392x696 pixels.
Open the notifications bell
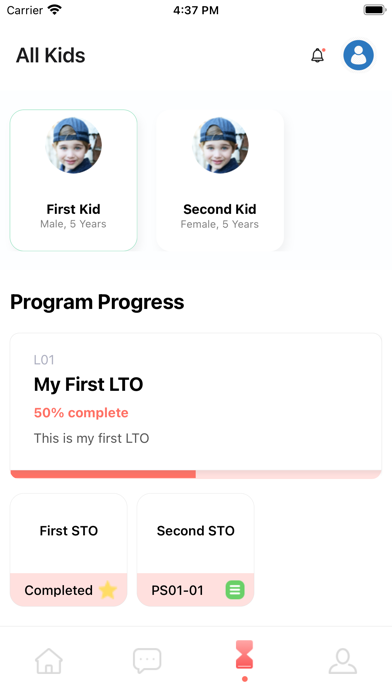tap(317, 55)
